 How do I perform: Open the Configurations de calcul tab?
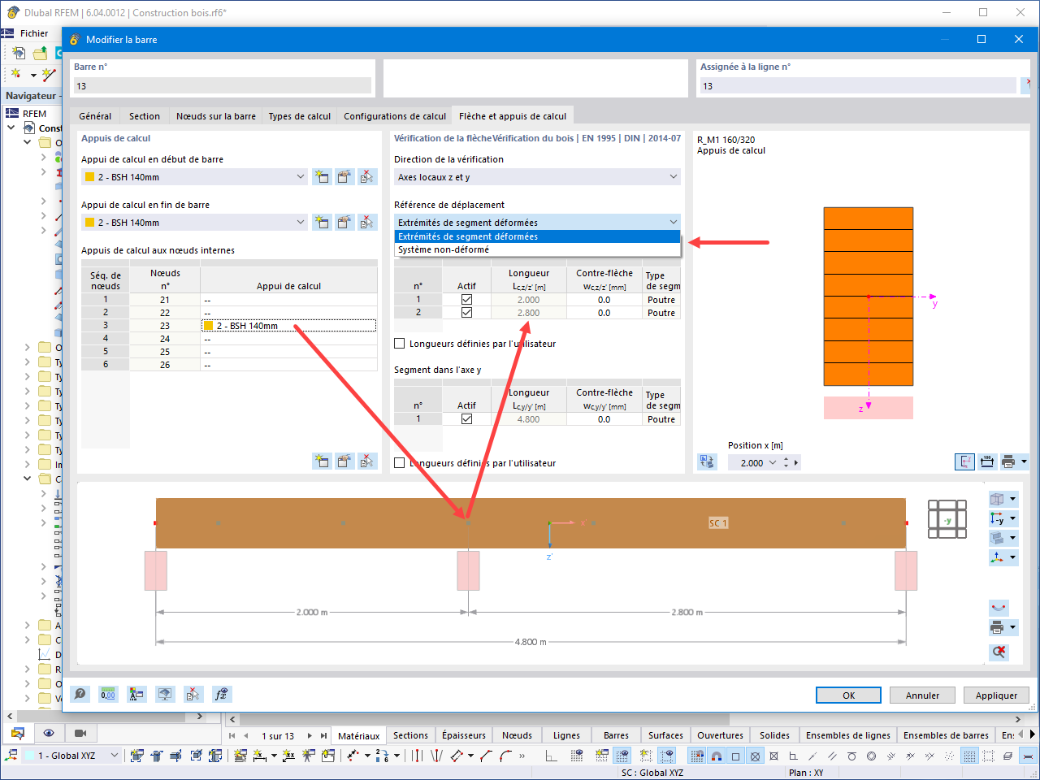coord(395,116)
